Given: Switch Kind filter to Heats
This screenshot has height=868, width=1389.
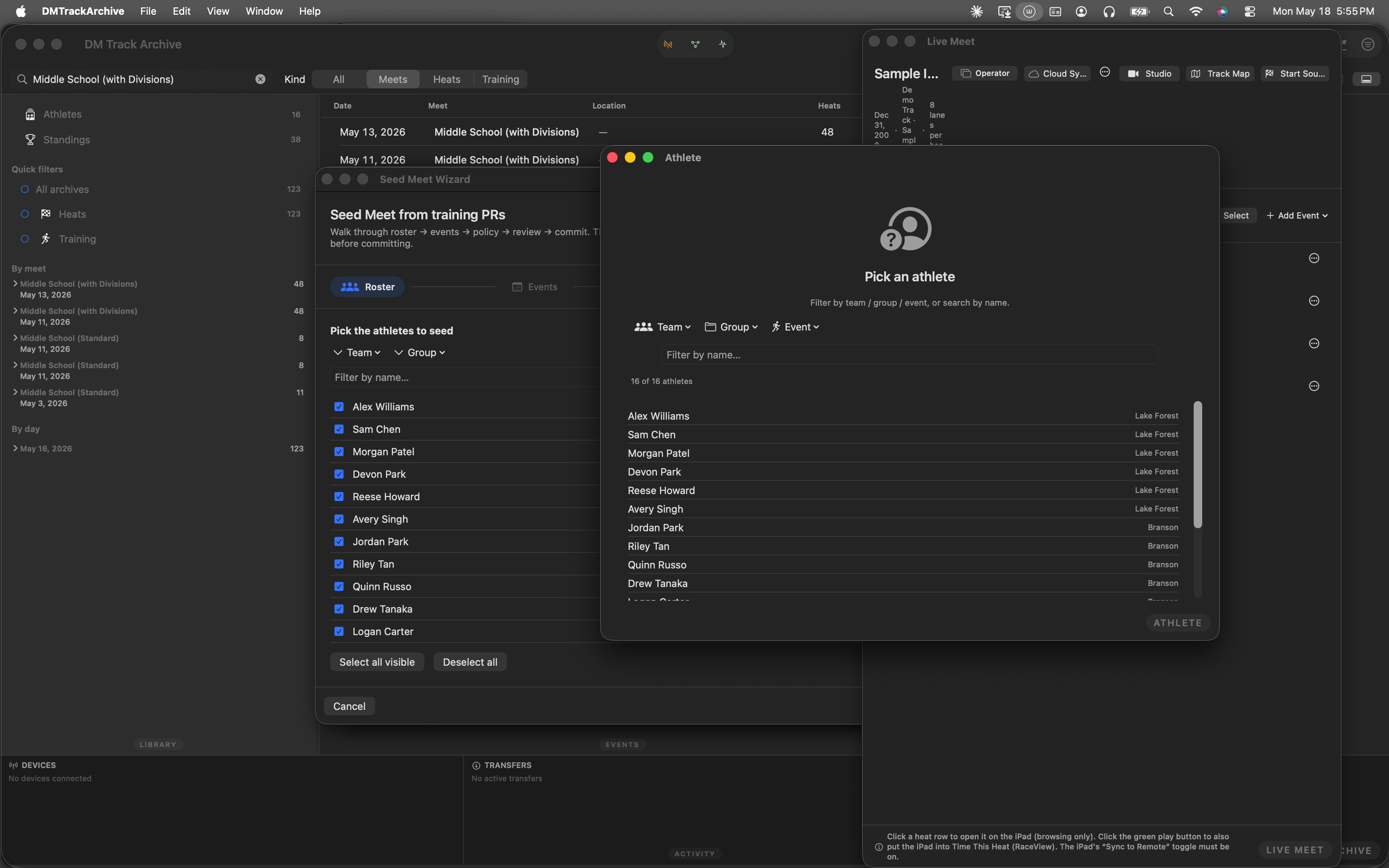Looking at the screenshot, I should click(x=446, y=79).
